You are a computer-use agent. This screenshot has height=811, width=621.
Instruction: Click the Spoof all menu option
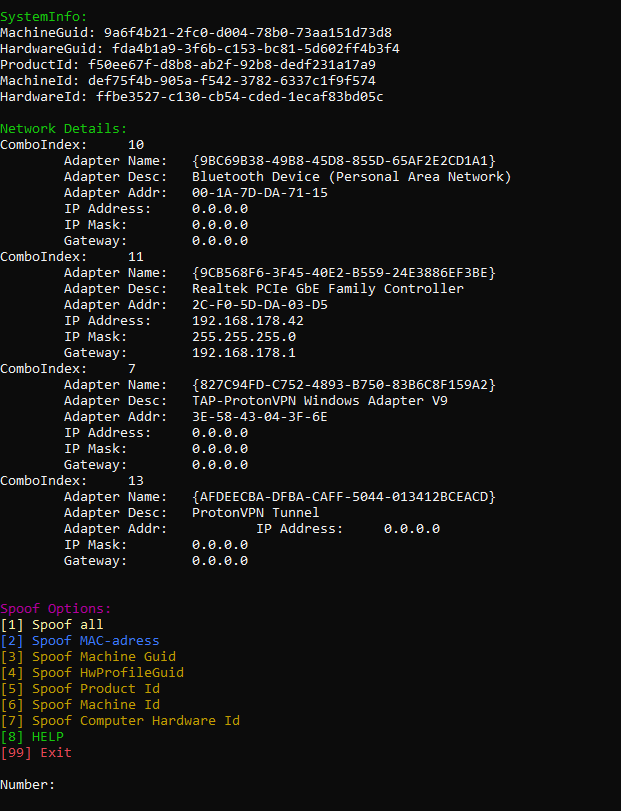click(52, 625)
